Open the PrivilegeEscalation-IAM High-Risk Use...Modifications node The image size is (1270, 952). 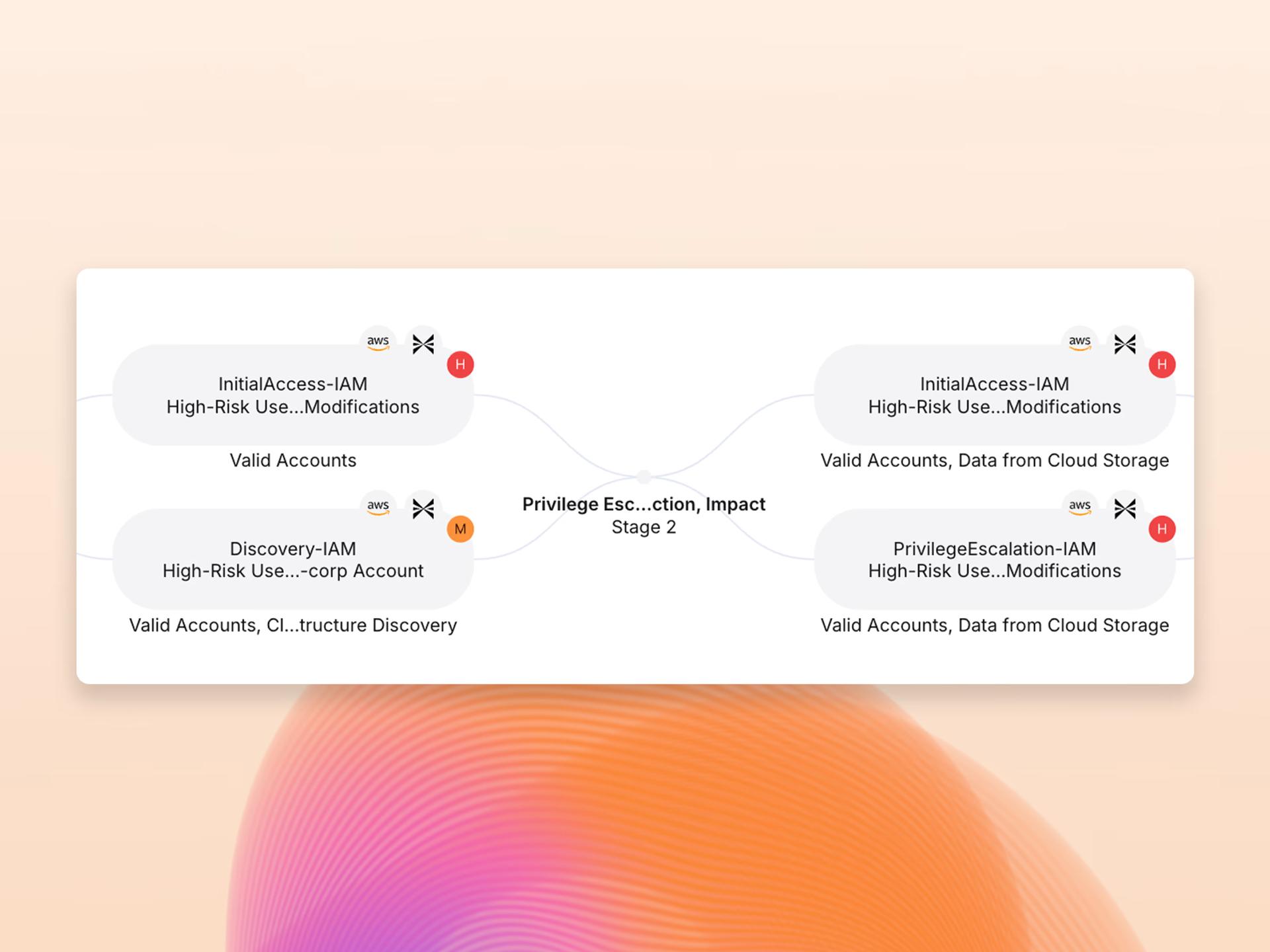coord(995,559)
